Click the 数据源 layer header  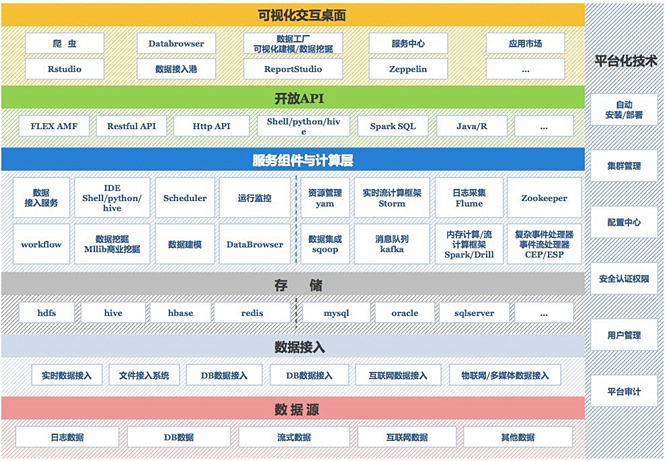tap(293, 408)
